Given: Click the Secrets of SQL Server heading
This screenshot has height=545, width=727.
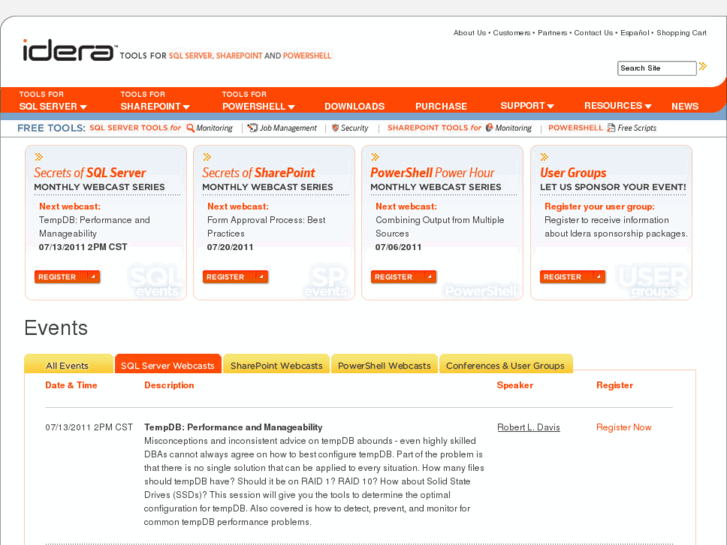Looking at the screenshot, I should click(90, 173).
